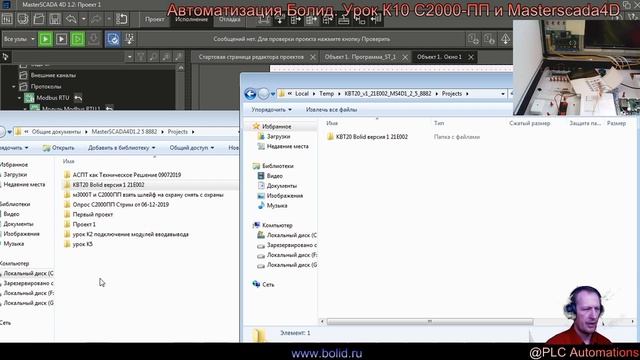Open Общий доступ dropdown
Viewport: 640px width, 360px height.
pyautogui.click(x=191, y=148)
